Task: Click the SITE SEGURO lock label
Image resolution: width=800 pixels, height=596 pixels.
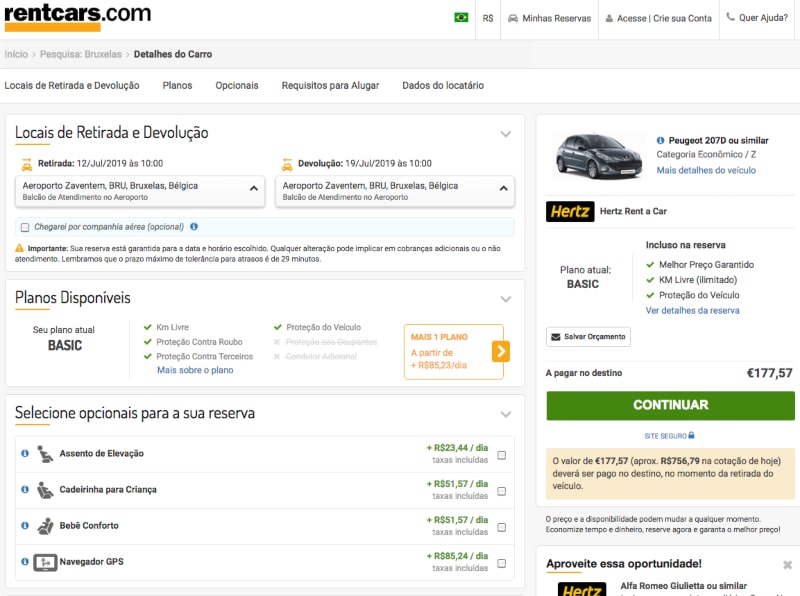Action: pos(669,436)
